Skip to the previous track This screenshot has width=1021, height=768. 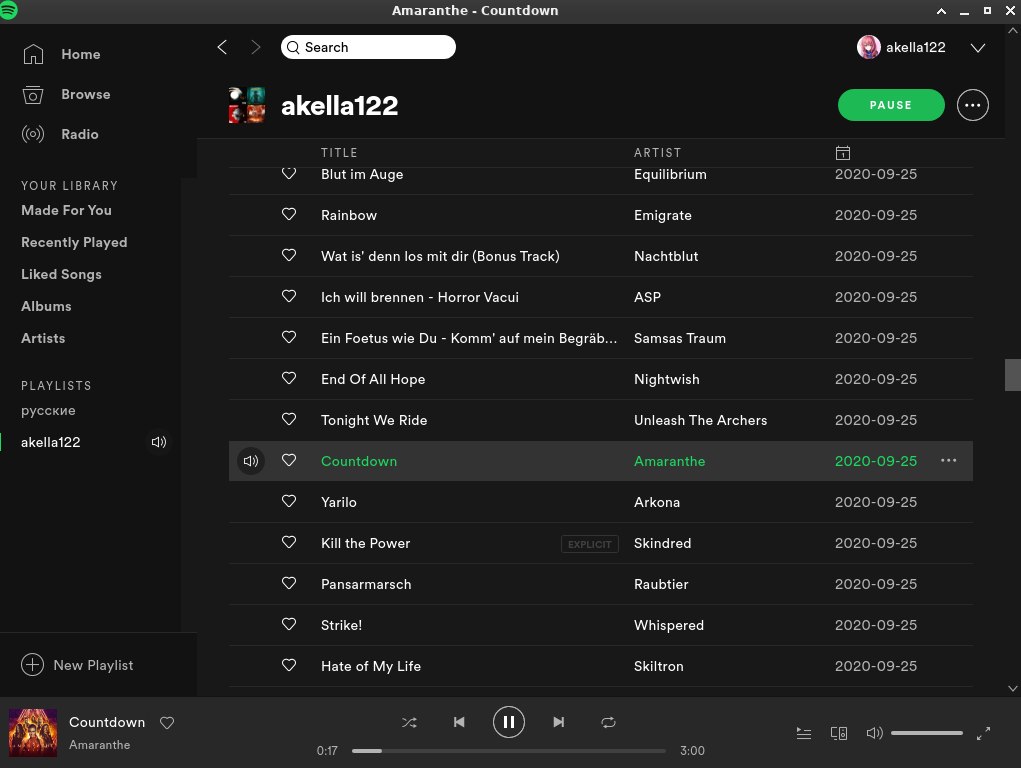tap(459, 722)
